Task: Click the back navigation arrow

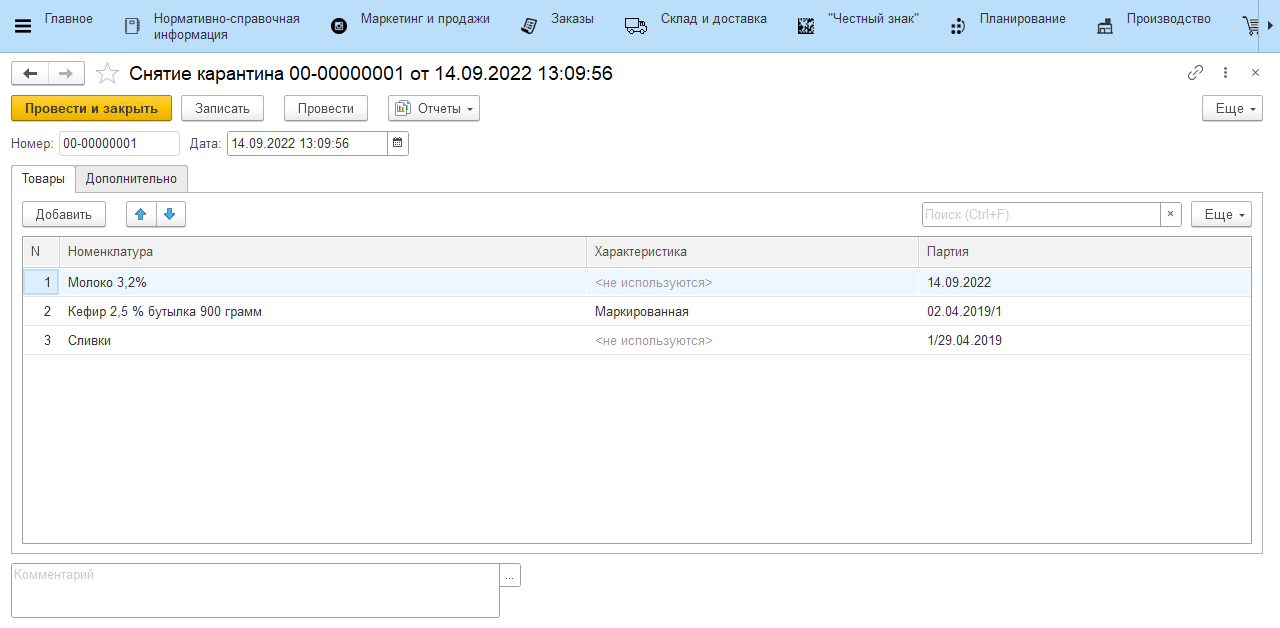Action: (x=30, y=73)
